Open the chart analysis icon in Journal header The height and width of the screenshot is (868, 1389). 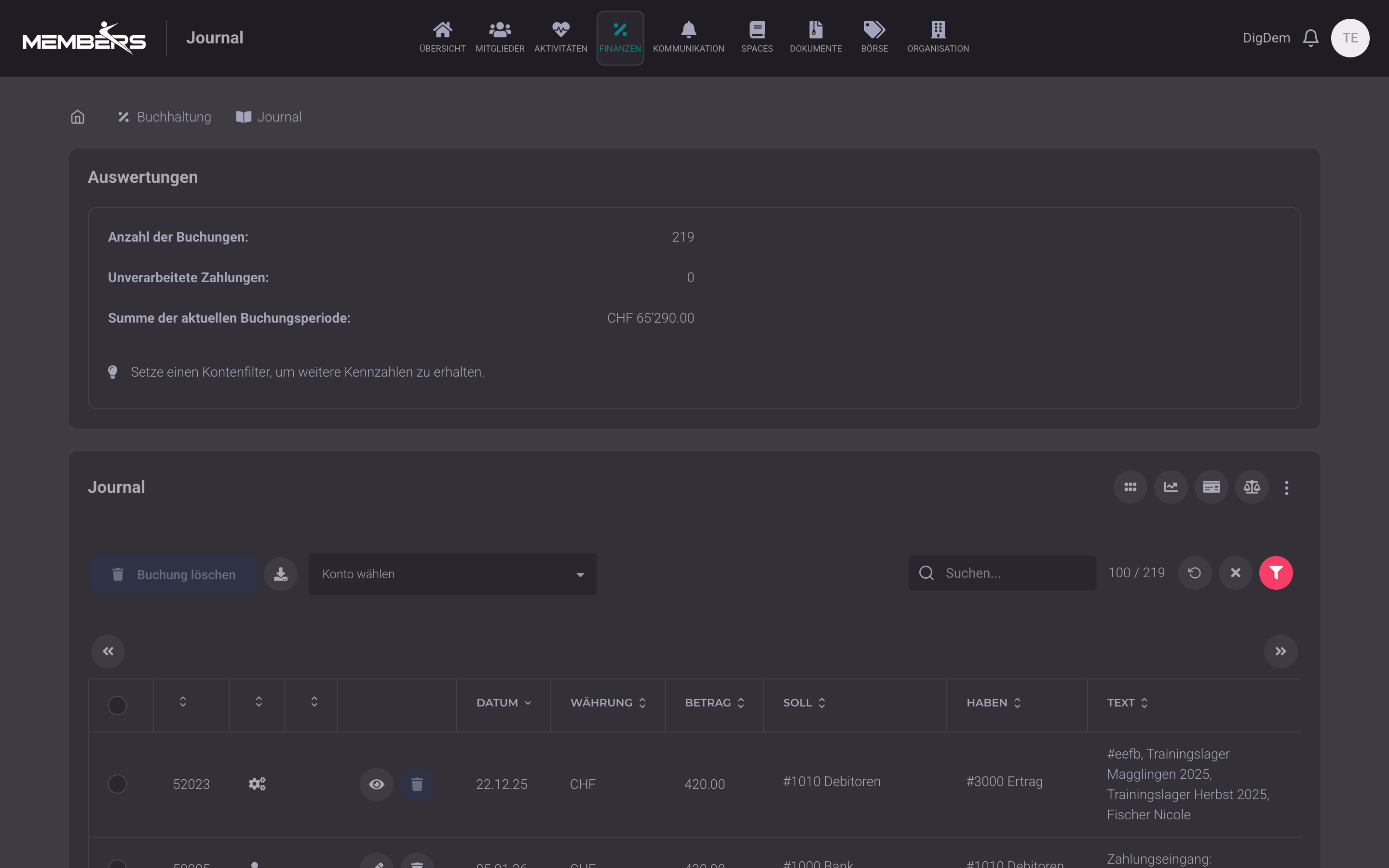click(x=1171, y=488)
